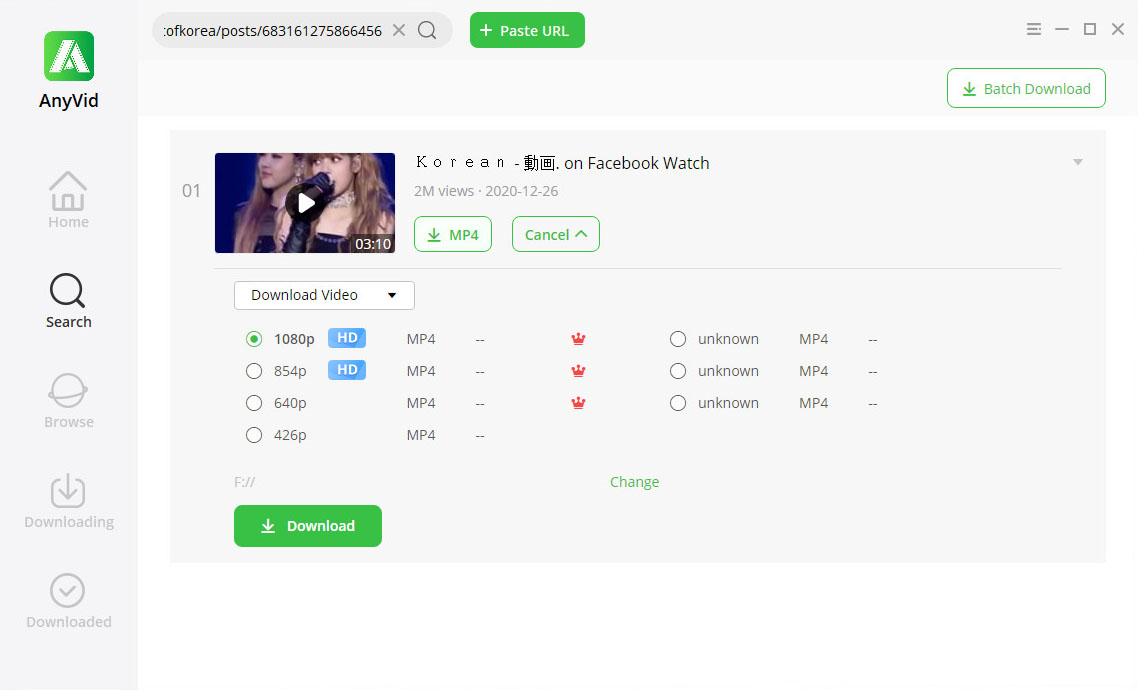
Task: Select the 854p HD quality option
Action: [254, 371]
